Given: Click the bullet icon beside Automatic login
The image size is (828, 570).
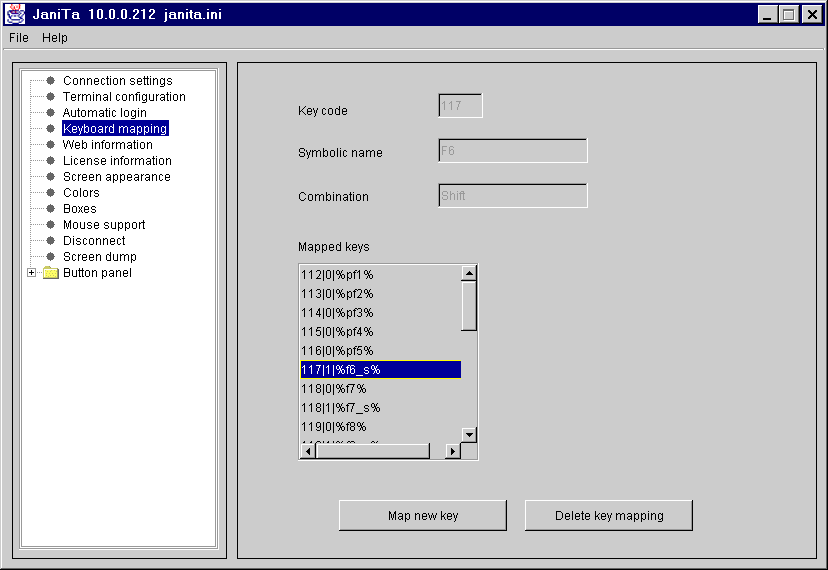Looking at the screenshot, I should click(51, 113).
